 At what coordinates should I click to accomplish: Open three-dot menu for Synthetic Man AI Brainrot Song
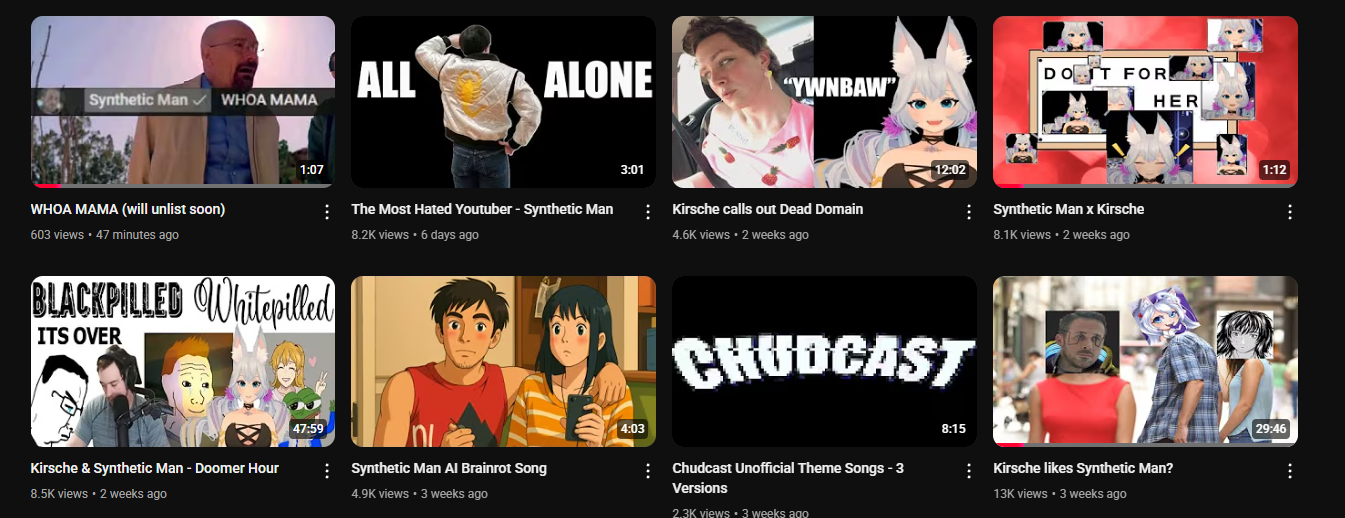tap(647, 471)
